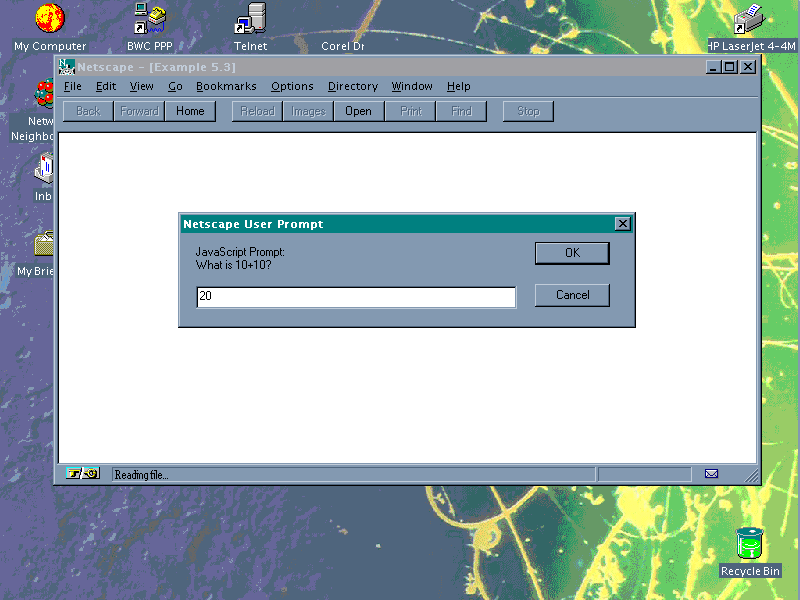Viewport: 800px width, 600px height.
Task: Click the Open toolbar button
Action: click(x=358, y=111)
